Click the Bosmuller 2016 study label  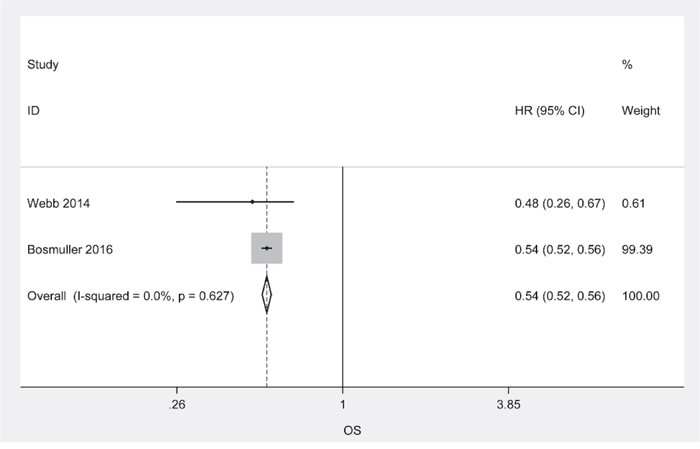70,249
